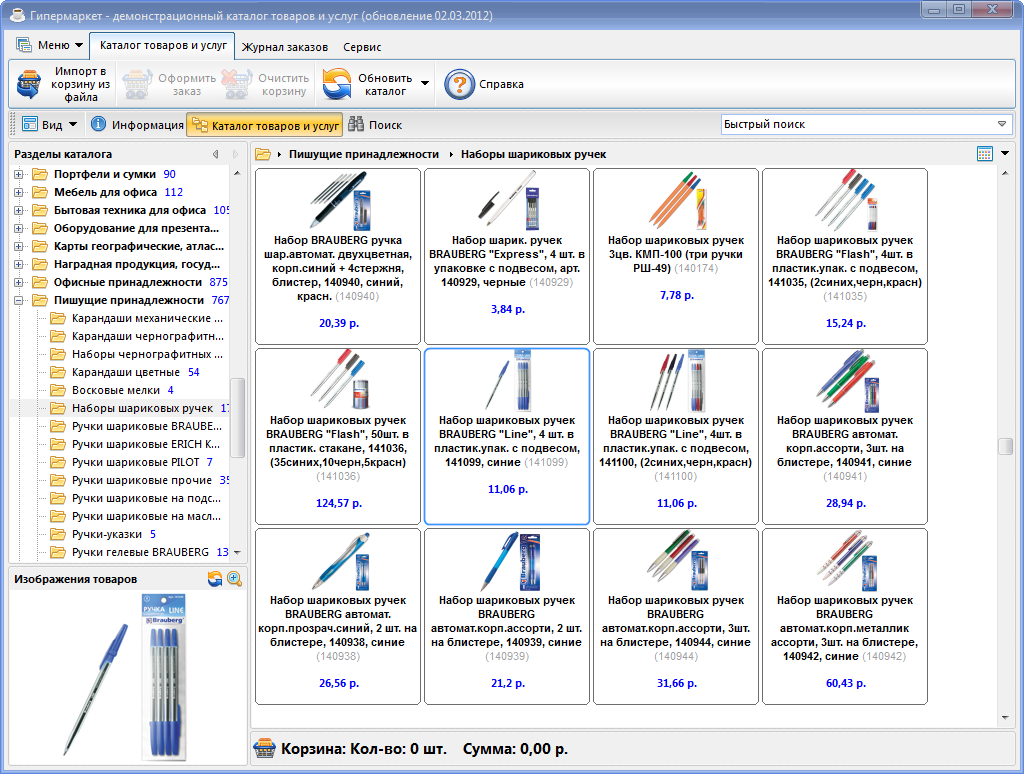
Task: Click the 28,94 р. price text
Action: point(846,504)
